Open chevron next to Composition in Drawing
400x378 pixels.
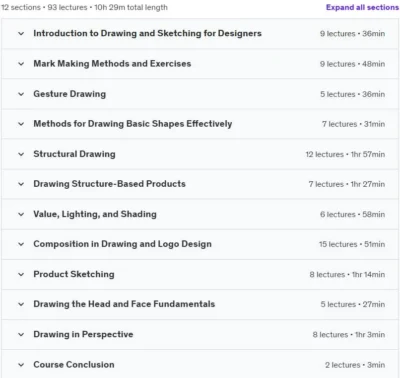pyautogui.click(x=21, y=244)
